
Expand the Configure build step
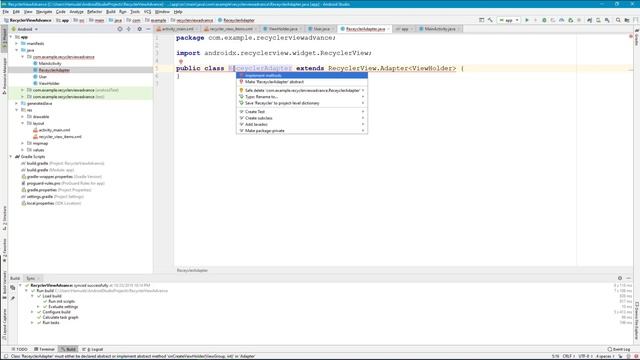(33, 312)
